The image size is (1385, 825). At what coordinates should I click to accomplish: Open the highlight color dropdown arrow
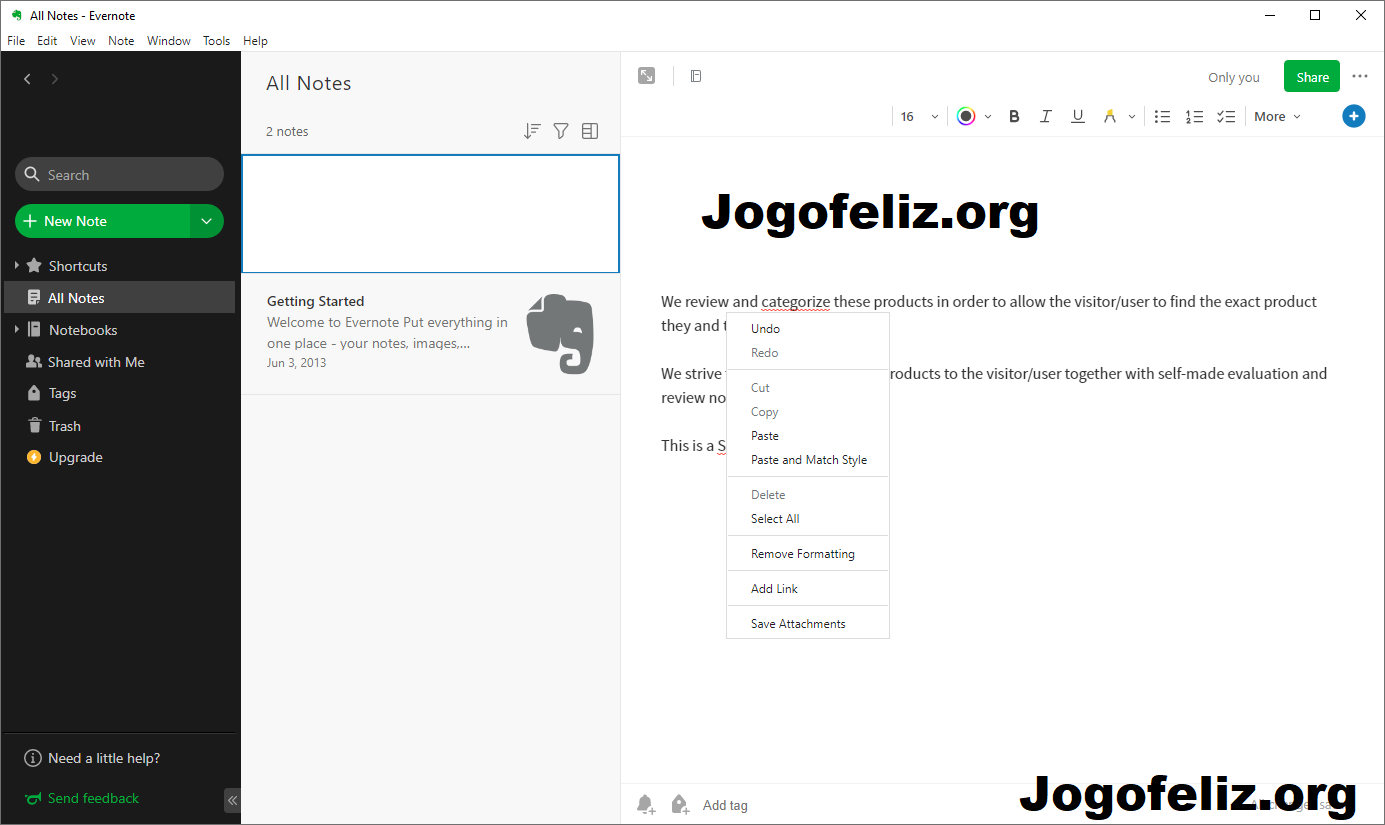click(x=1132, y=117)
